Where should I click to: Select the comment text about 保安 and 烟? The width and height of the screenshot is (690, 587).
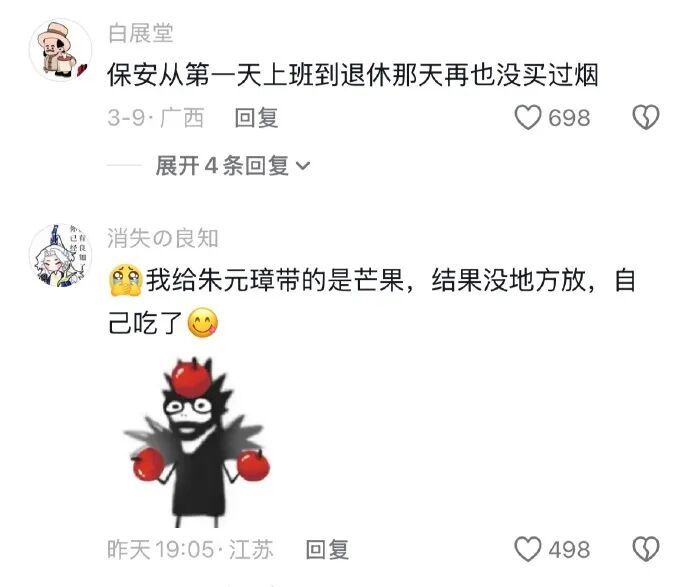coord(353,75)
